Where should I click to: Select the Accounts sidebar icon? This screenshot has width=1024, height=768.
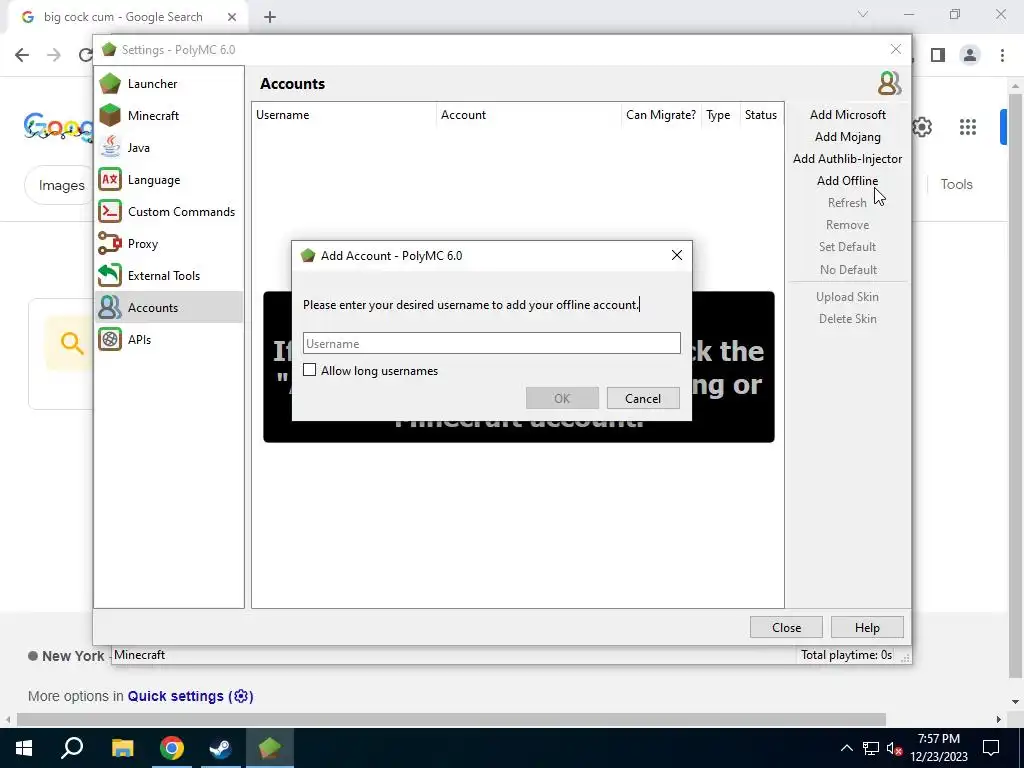point(110,308)
